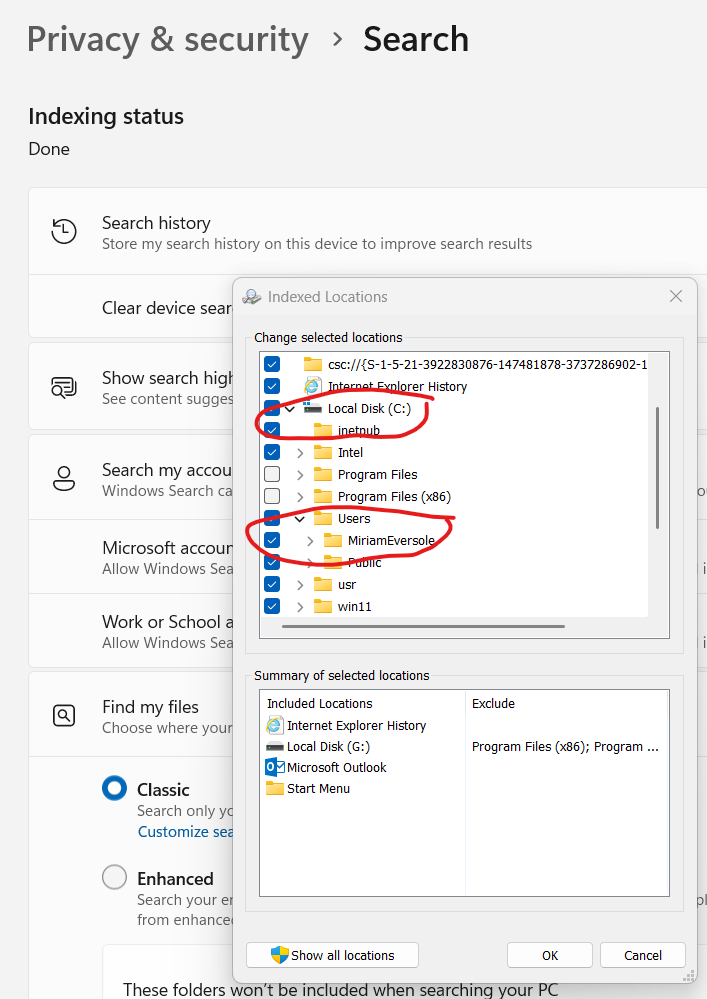Click the excluded Program Files (x86) entry
Viewport: 707px width, 999px height.
pyautogui.click(x=565, y=747)
